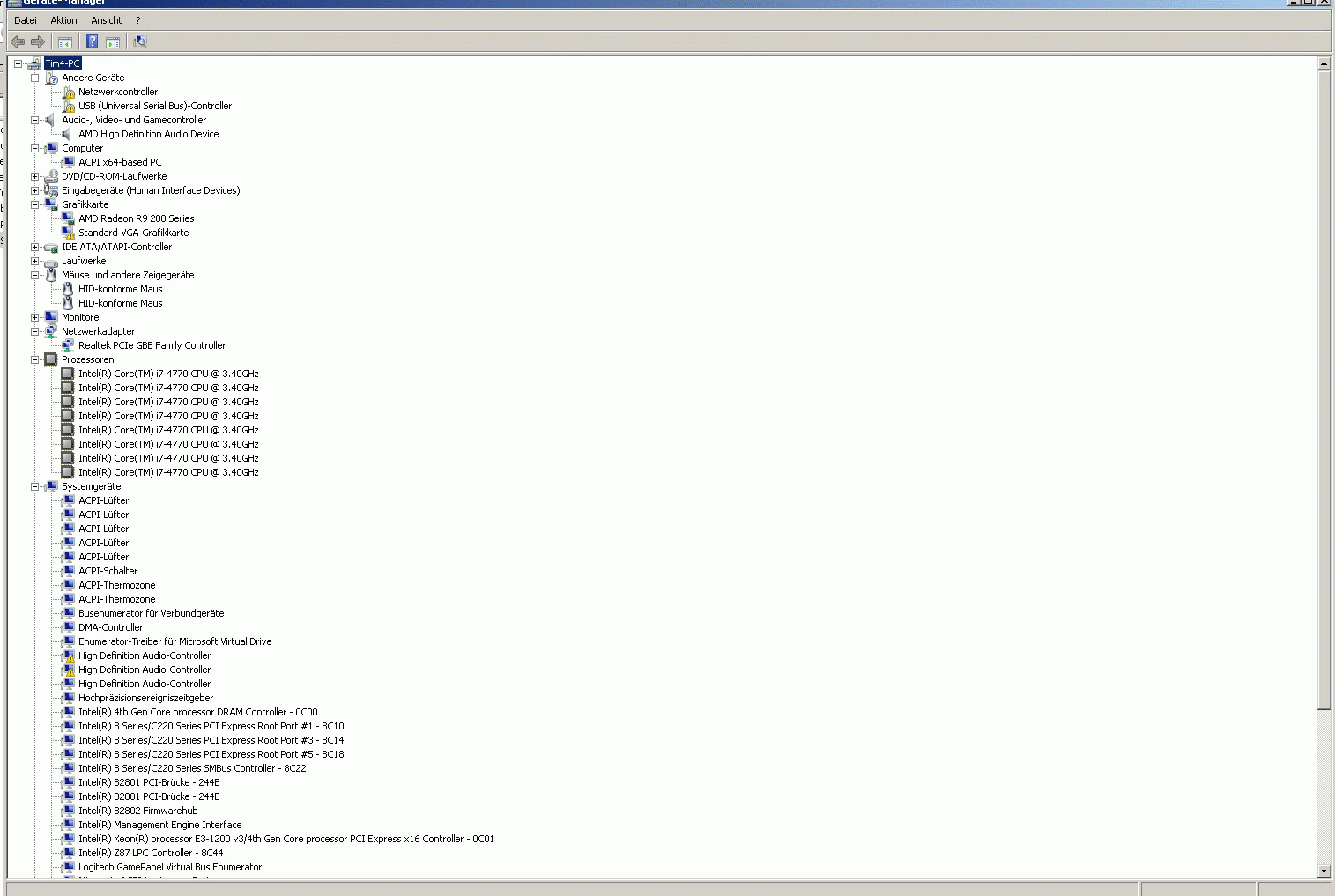
Task: Collapse the Systemgeräte category
Action: click(x=34, y=486)
